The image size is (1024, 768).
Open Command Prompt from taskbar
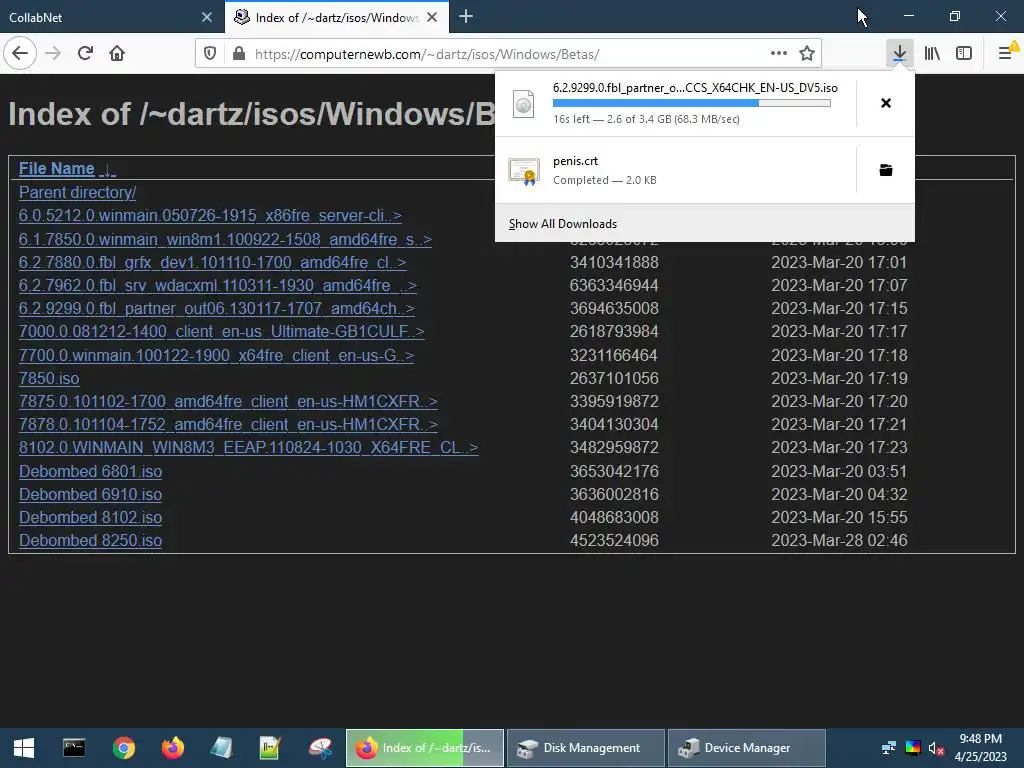click(74, 748)
